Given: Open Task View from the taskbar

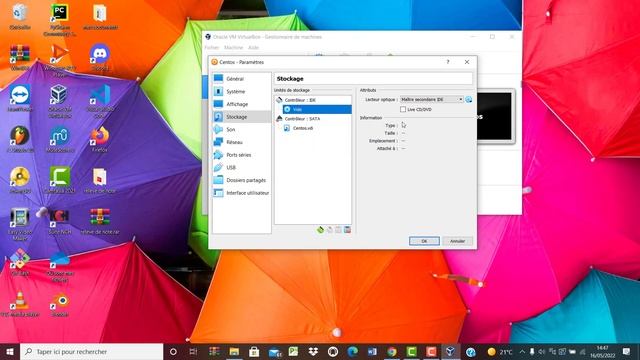Looking at the screenshot, I should [193, 352].
